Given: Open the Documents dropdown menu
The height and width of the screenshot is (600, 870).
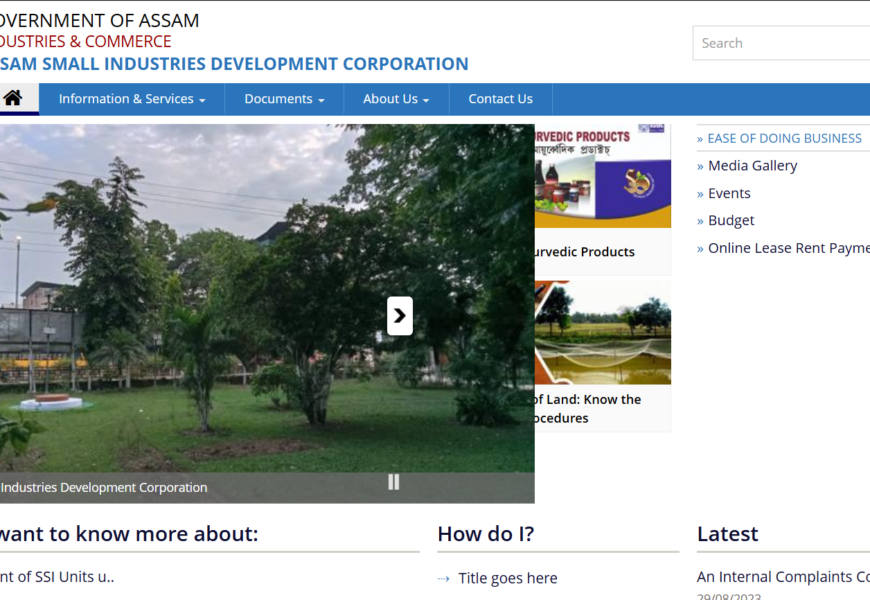Looking at the screenshot, I should [x=284, y=99].
